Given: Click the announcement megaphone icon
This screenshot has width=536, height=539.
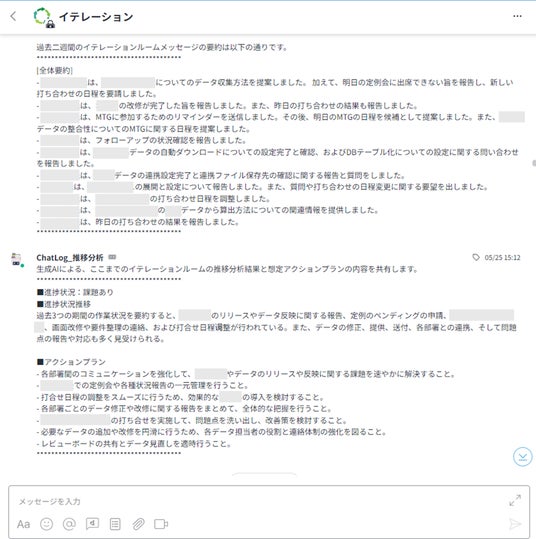Looking at the screenshot, I should coord(92,524).
